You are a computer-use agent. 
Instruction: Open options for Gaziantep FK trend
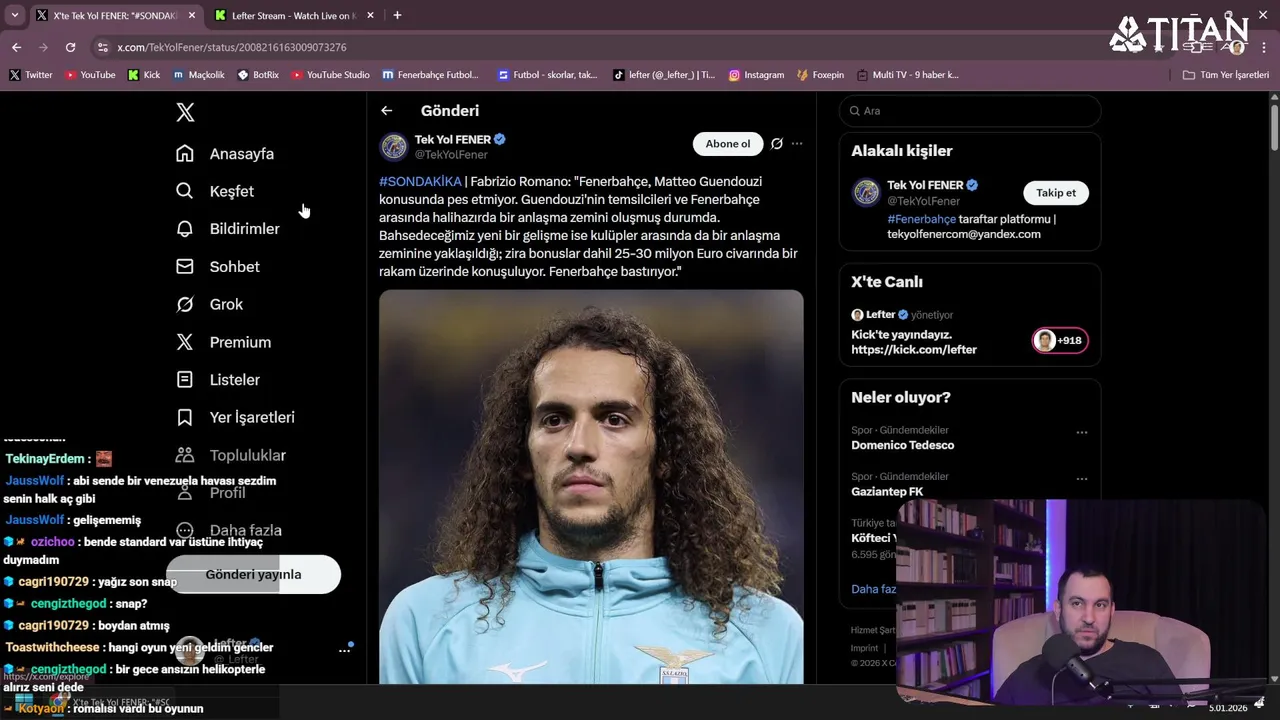1082,479
